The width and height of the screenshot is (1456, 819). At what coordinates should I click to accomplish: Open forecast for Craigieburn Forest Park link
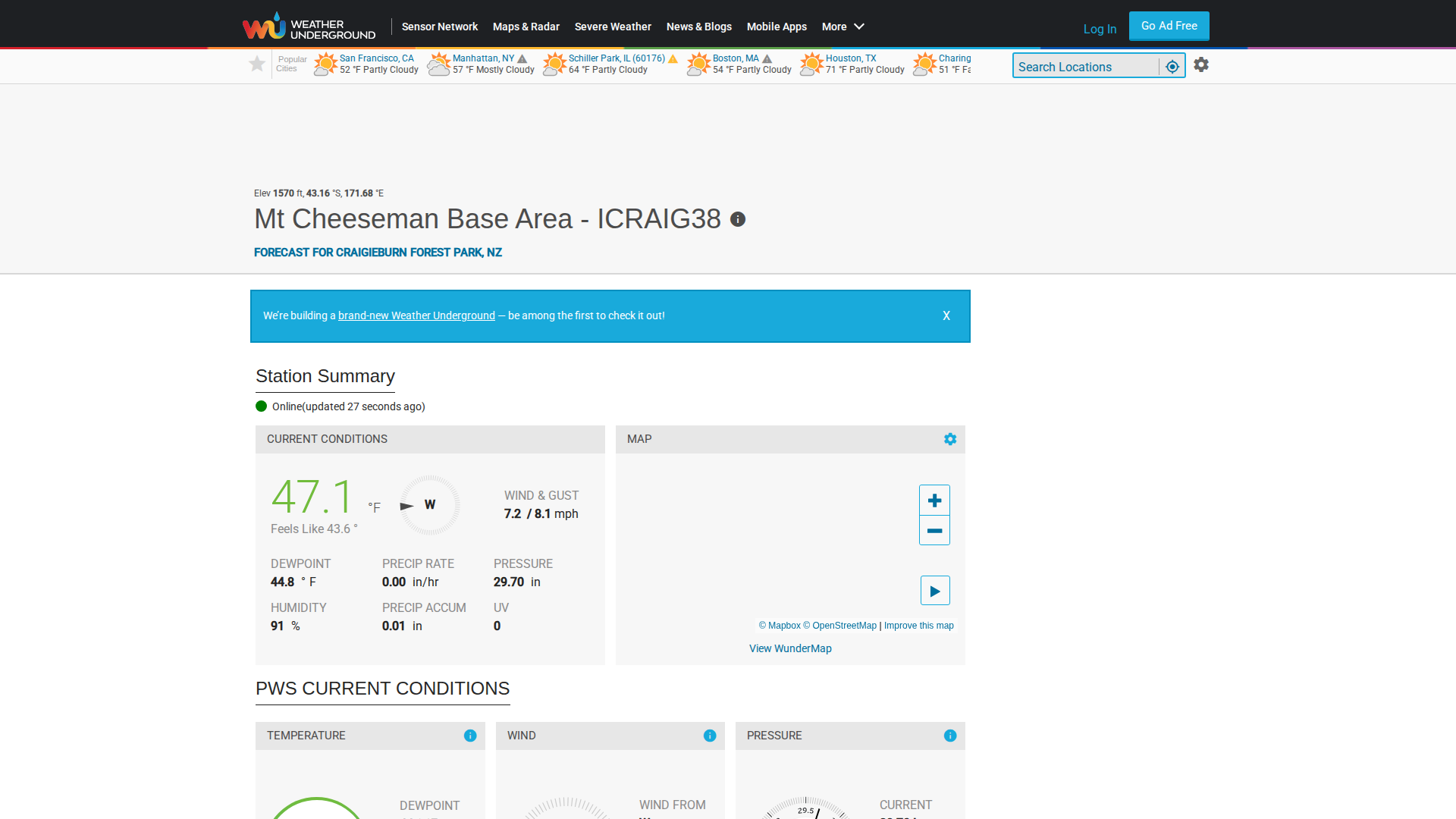coord(378,253)
